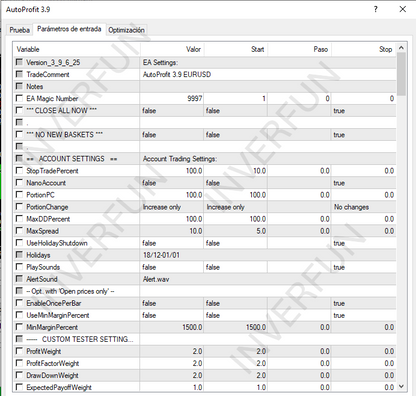
Task: Check the UseMinMarginPercent checkbox
Action: click(x=19, y=315)
